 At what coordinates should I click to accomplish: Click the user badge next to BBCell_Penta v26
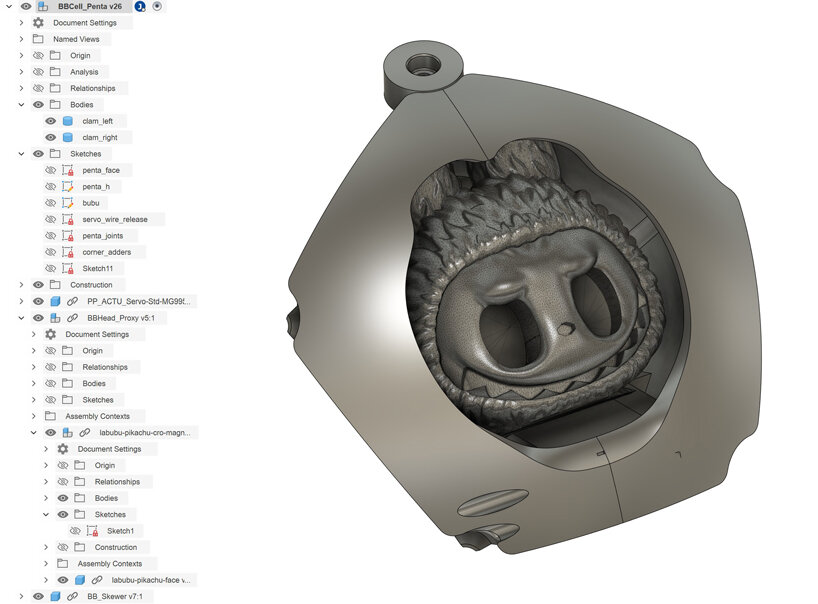[140, 6]
